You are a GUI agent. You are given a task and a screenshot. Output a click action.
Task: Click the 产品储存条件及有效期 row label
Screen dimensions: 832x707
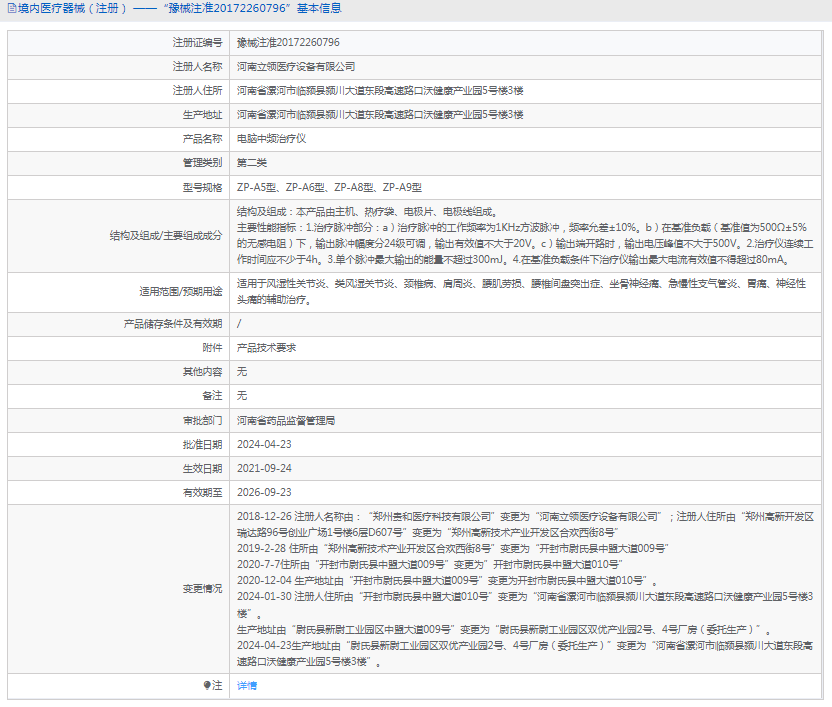[173, 324]
